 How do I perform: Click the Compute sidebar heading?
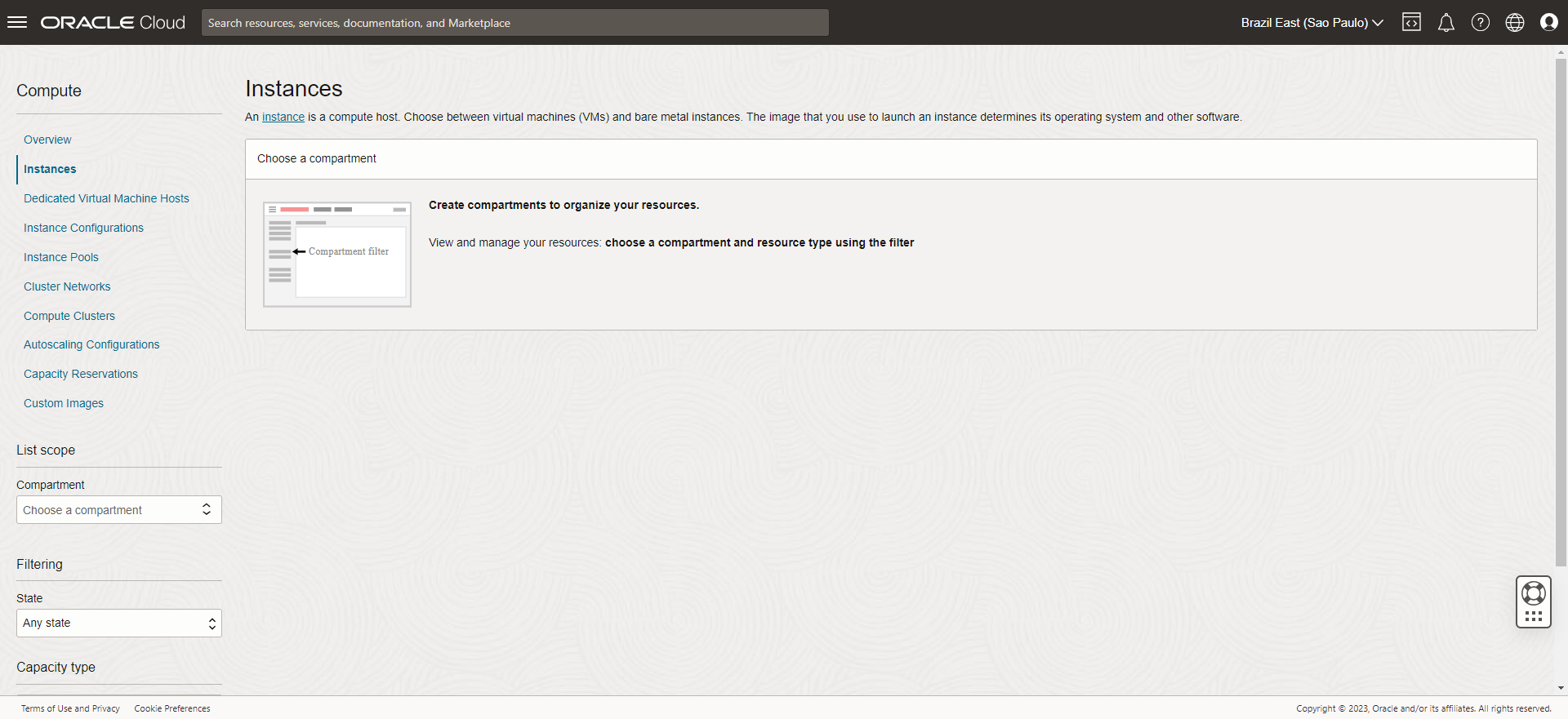point(49,91)
